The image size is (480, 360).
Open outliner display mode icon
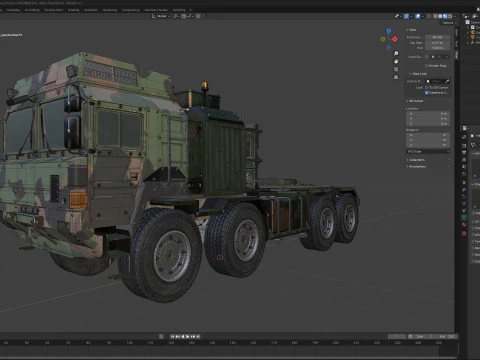[466, 16]
